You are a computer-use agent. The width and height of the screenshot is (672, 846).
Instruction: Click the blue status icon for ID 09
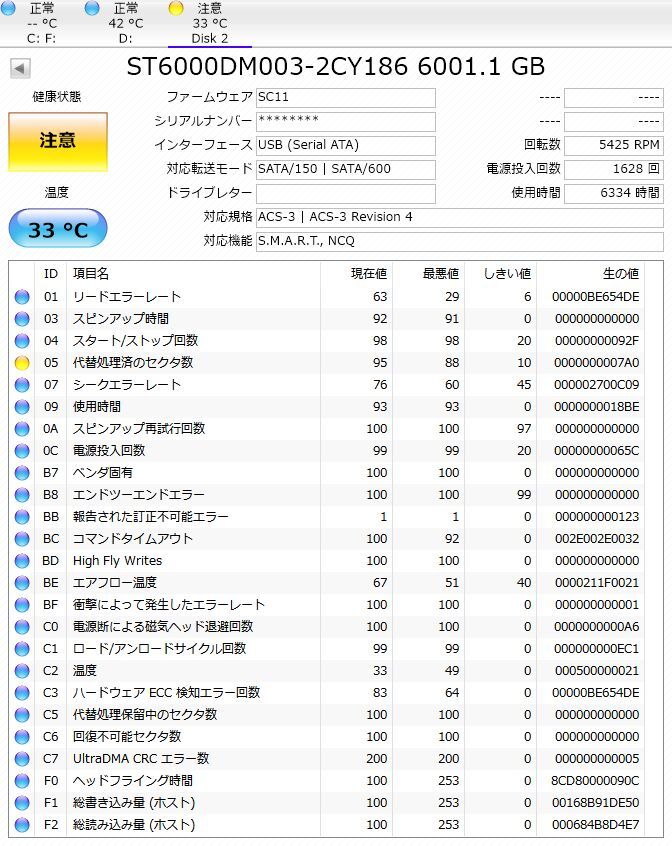coord(22,407)
